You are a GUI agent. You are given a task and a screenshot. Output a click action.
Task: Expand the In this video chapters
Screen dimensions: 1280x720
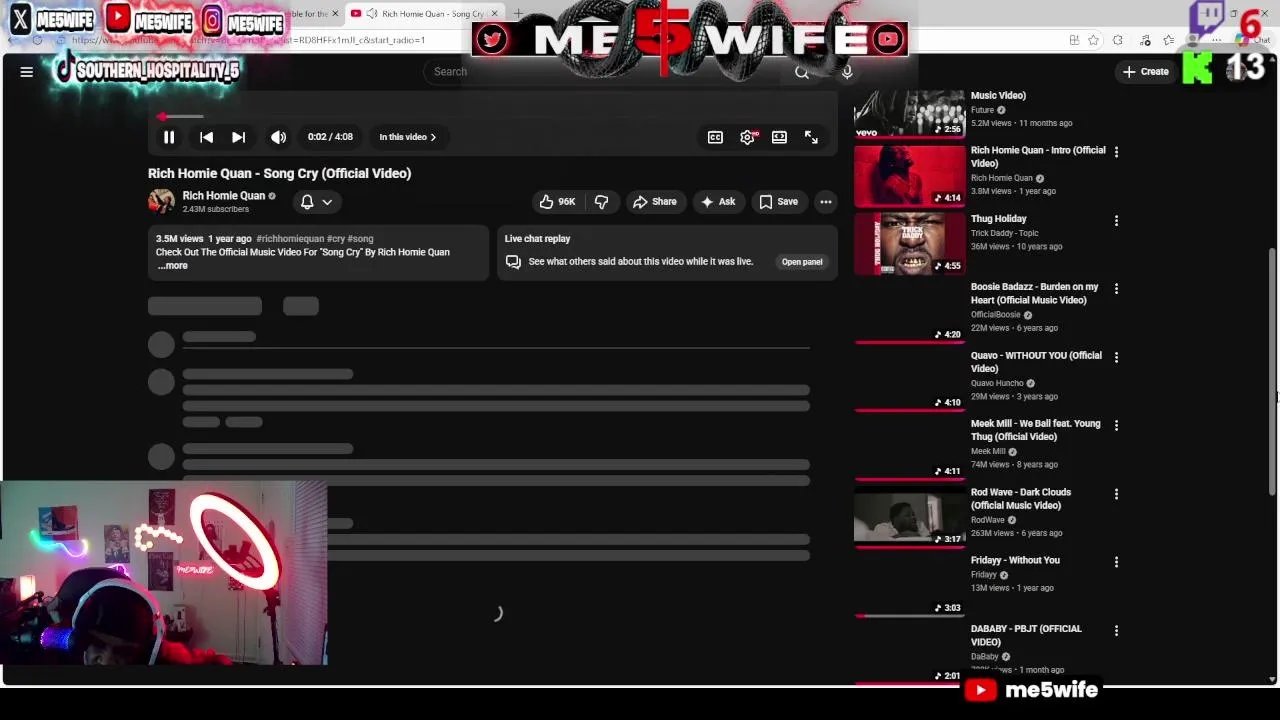(407, 137)
